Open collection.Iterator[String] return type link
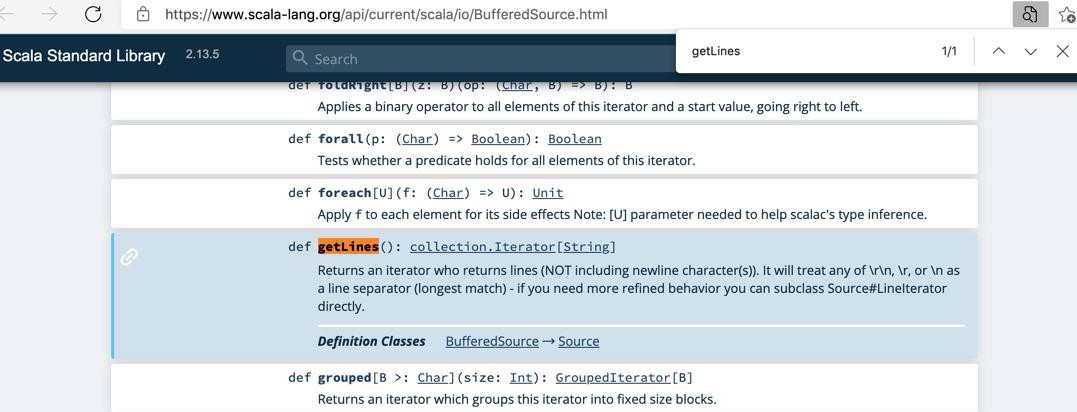 click(x=512, y=247)
